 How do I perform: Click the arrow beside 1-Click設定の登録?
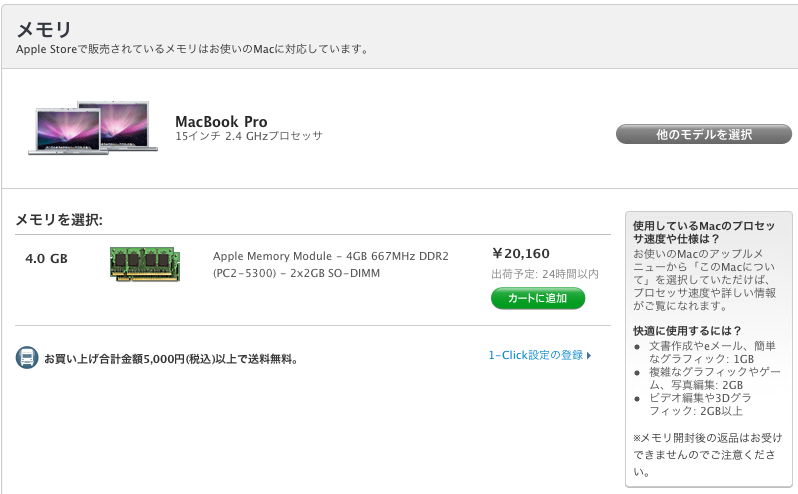click(589, 356)
